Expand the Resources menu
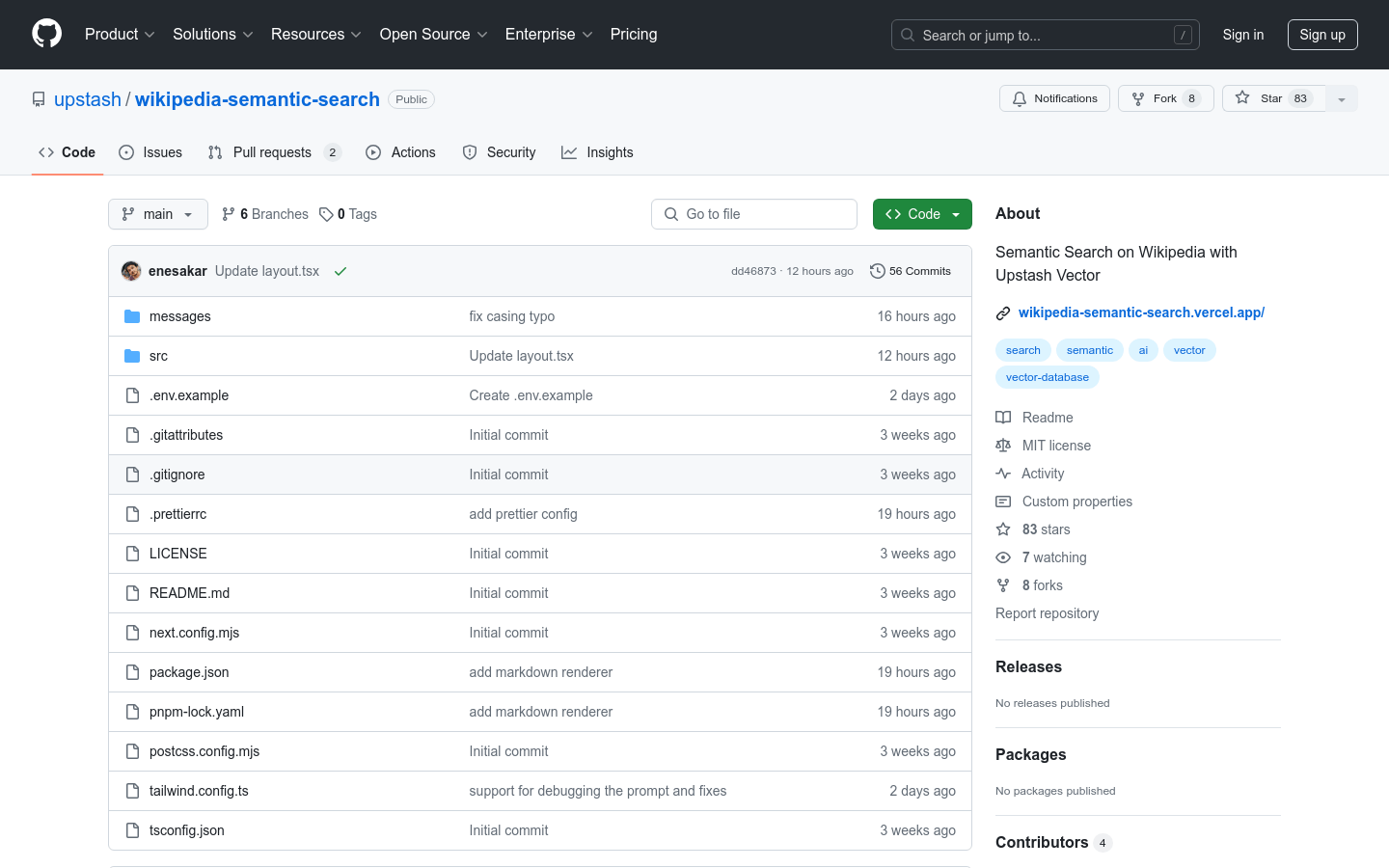Screen dimensions: 1389x868 point(316,34)
